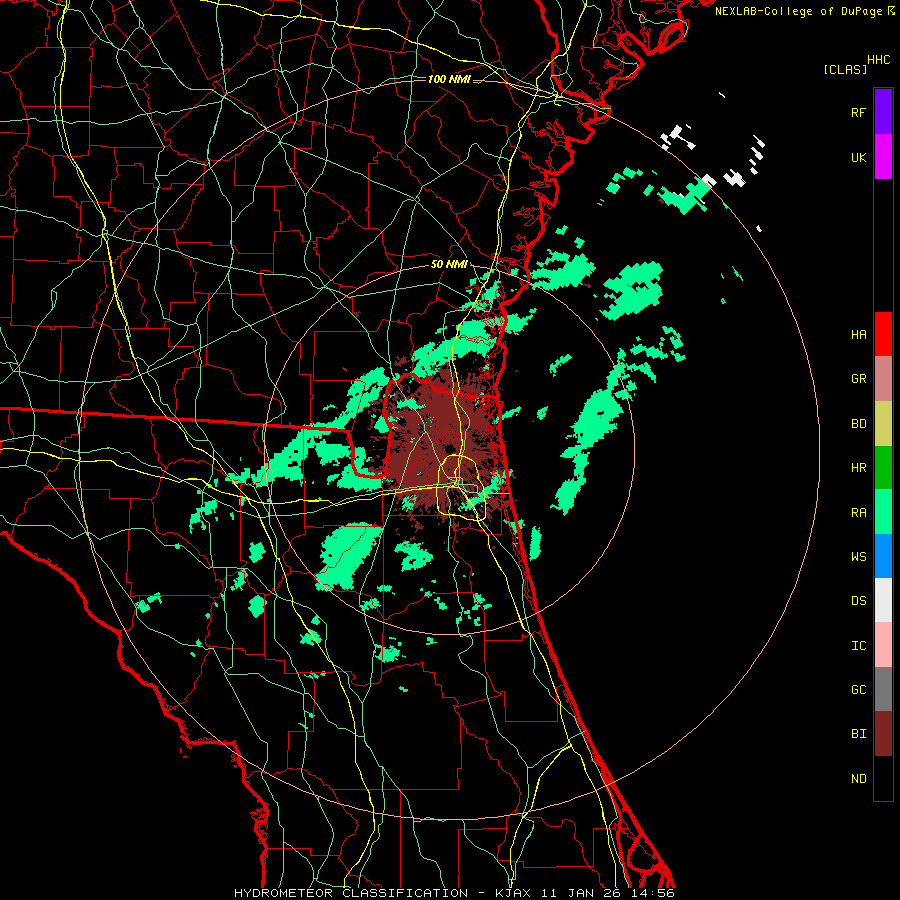Pick the olive-yellow BD legend swatch
Screen dimensions: 900x900
pyautogui.click(x=883, y=424)
